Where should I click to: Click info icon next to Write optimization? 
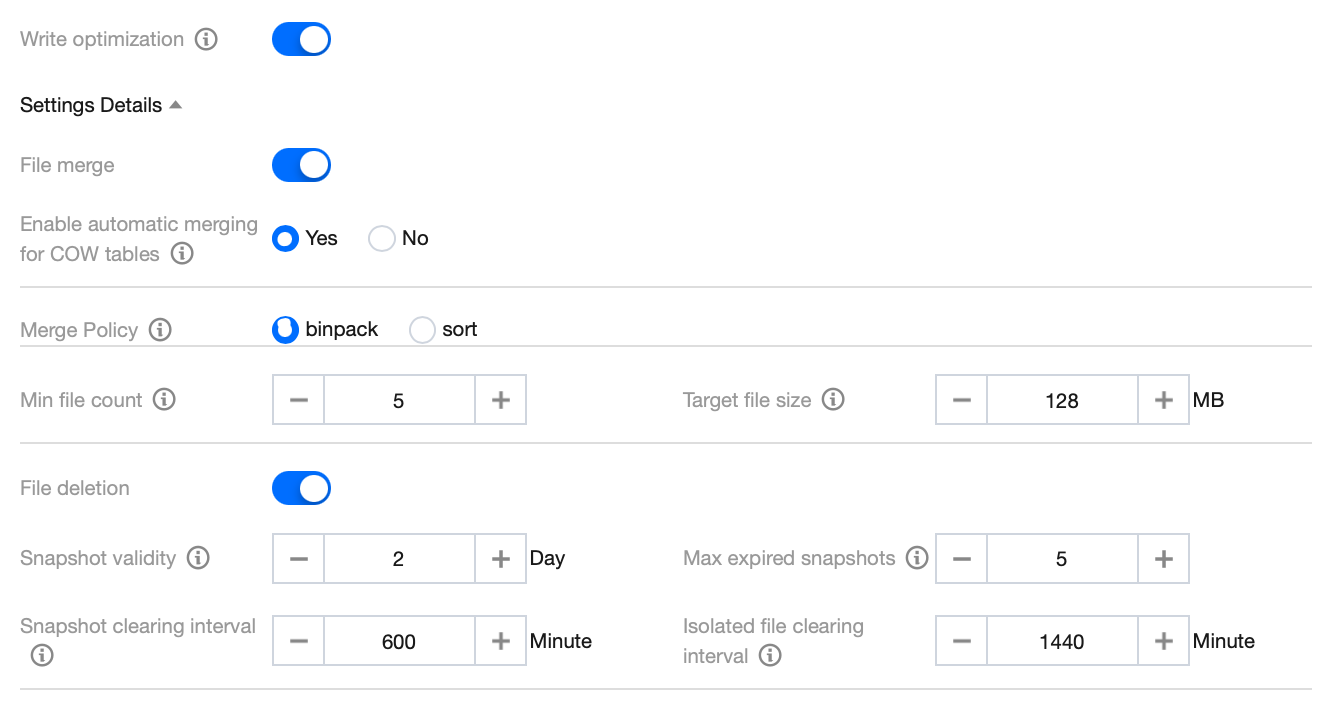[x=206, y=40]
